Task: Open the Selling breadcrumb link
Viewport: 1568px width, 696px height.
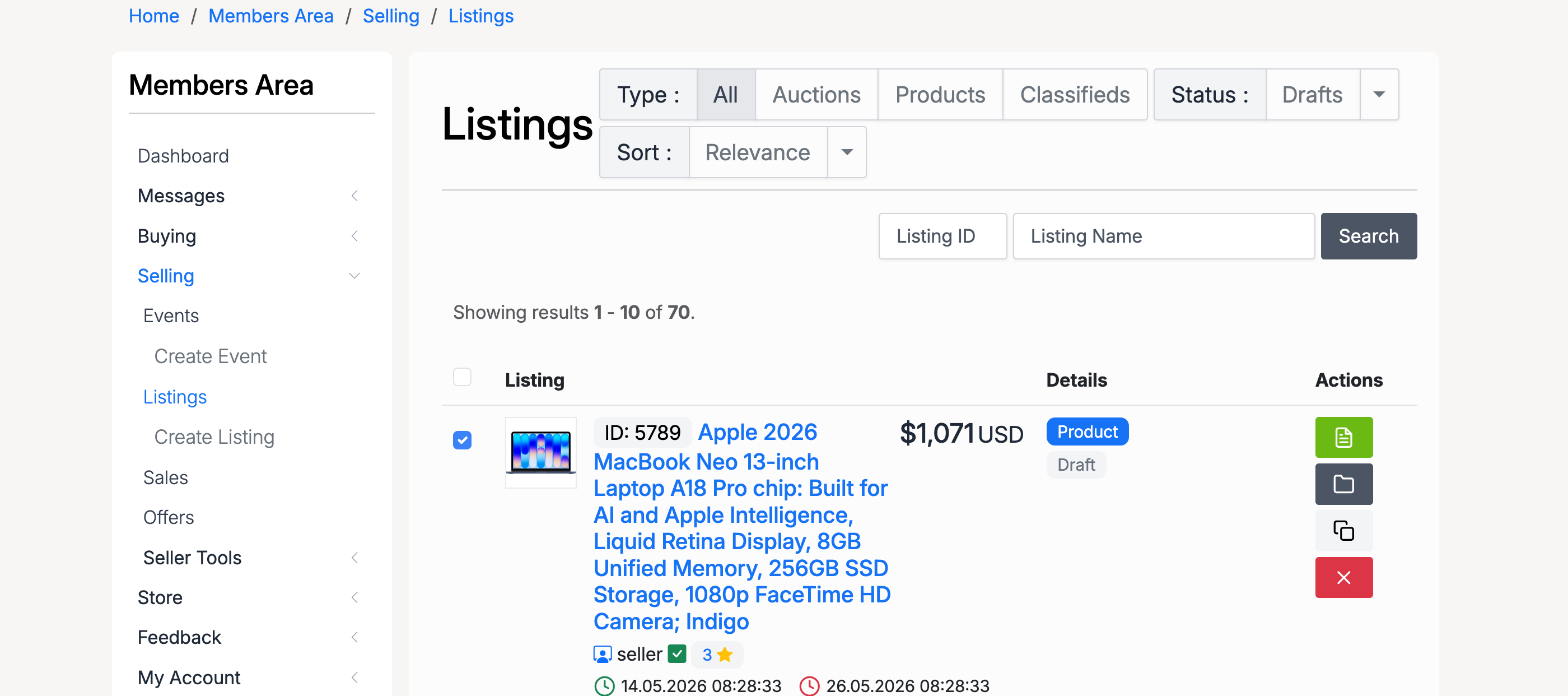Action: click(x=391, y=16)
